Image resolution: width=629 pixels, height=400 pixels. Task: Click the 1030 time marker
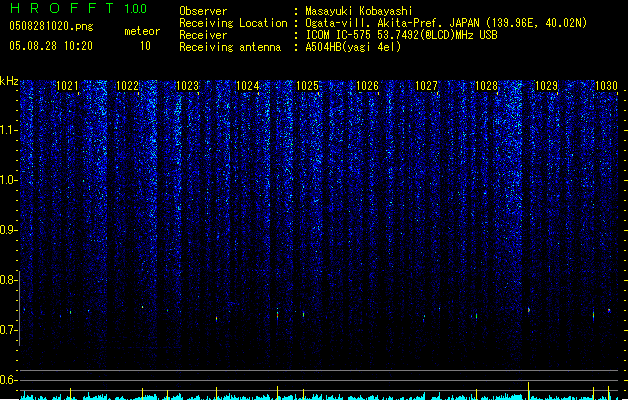(x=606, y=86)
